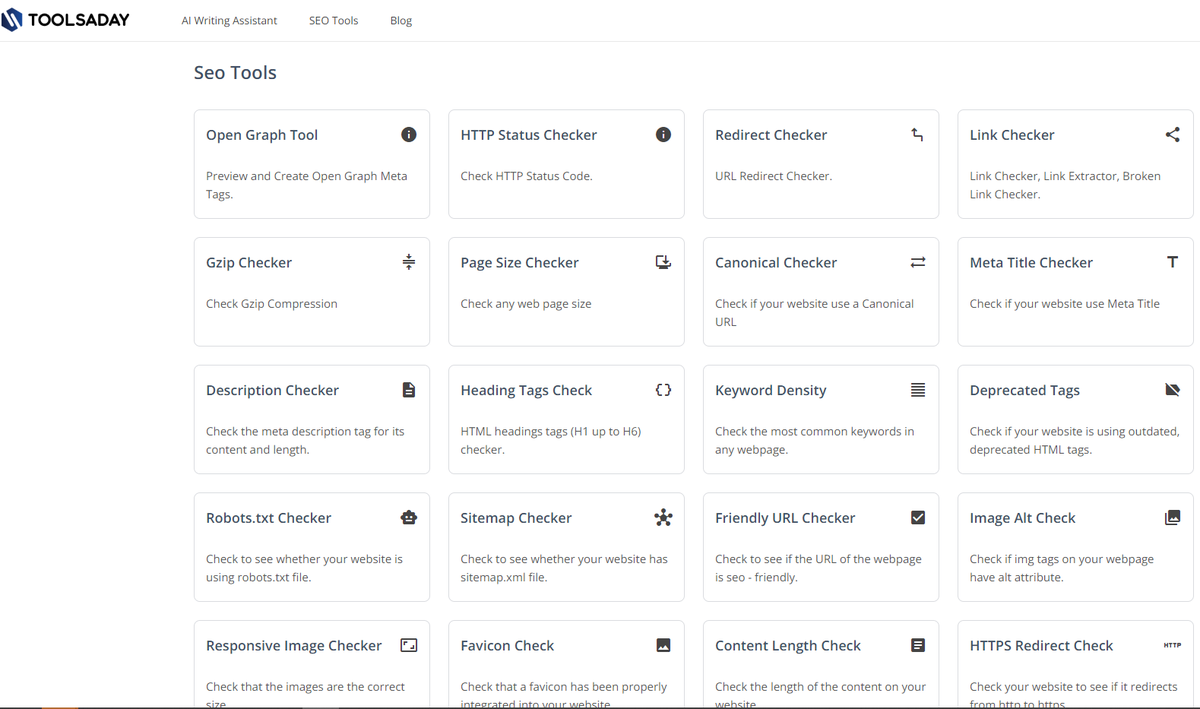This screenshot has width=1200, height=709.
Task: Click the compress icon on Gzip Checker card
Action: 409,262
